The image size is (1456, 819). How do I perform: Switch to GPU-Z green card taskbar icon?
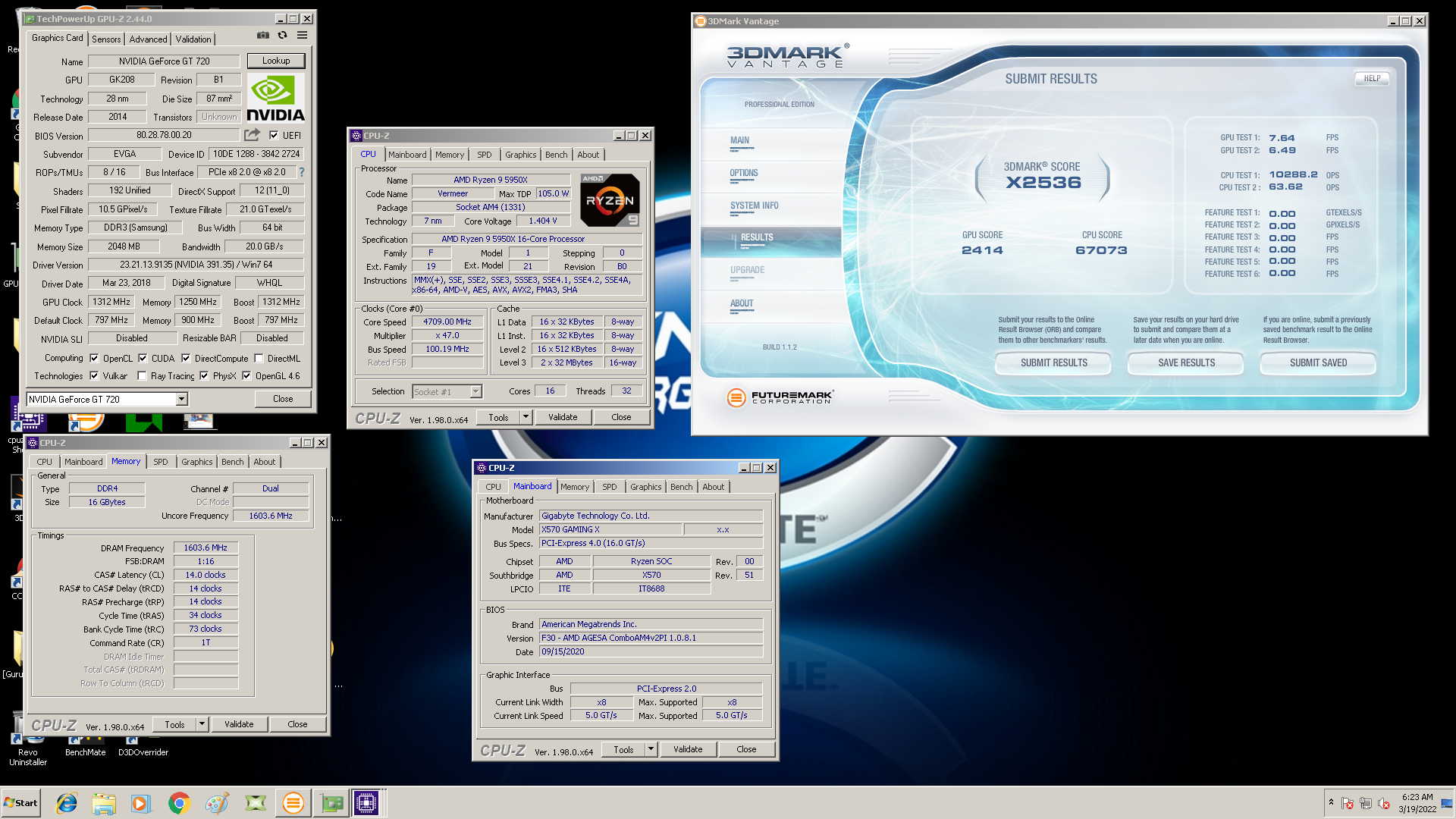pyautogui.click(x=331, y=803)
